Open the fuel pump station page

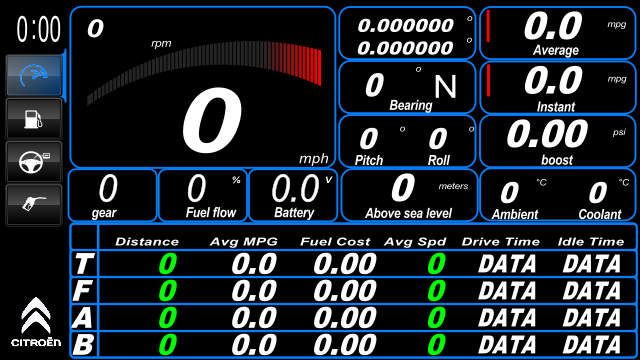click(34, 119)
